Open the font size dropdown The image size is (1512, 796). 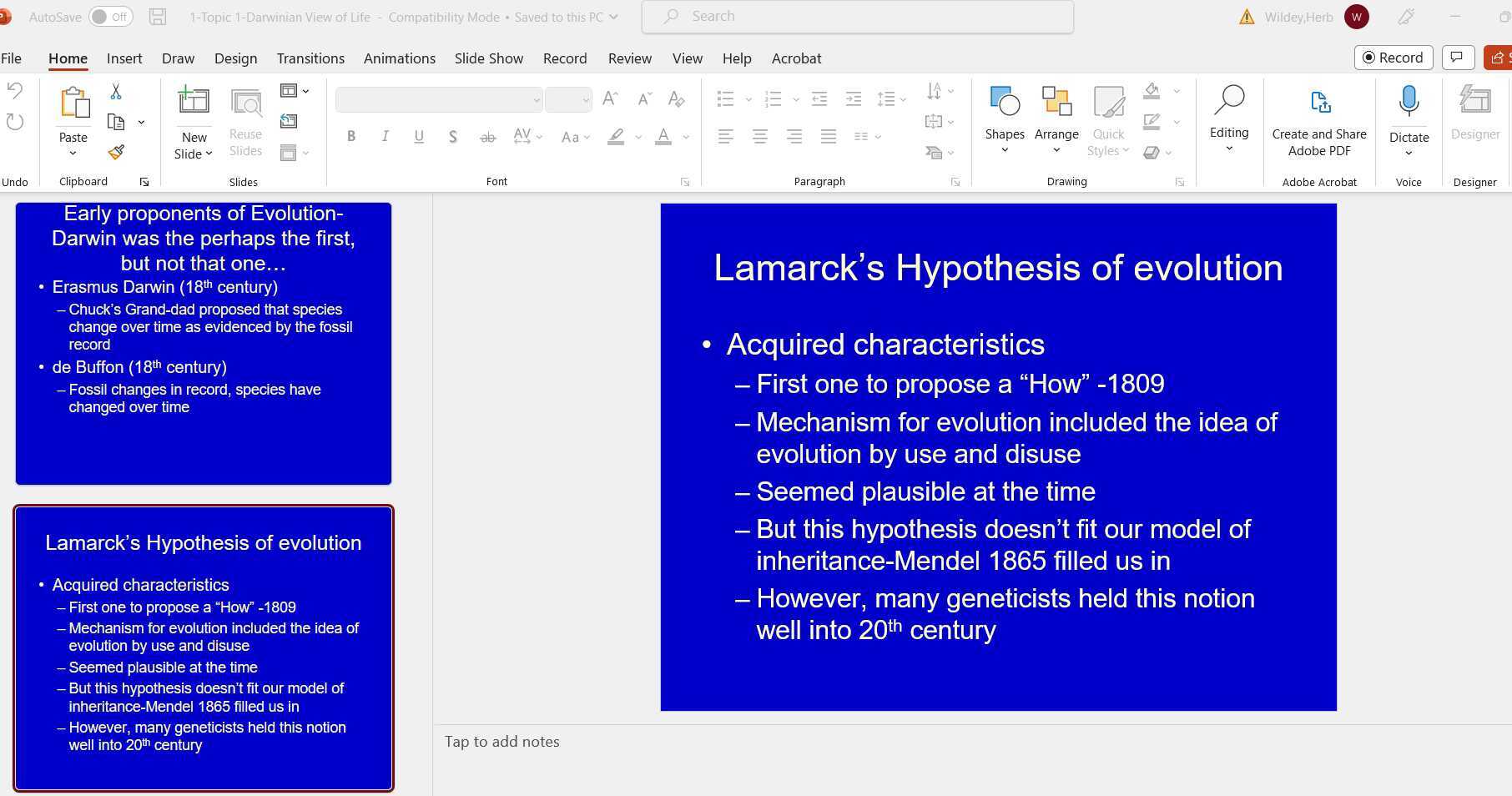[x=584, y=99]
